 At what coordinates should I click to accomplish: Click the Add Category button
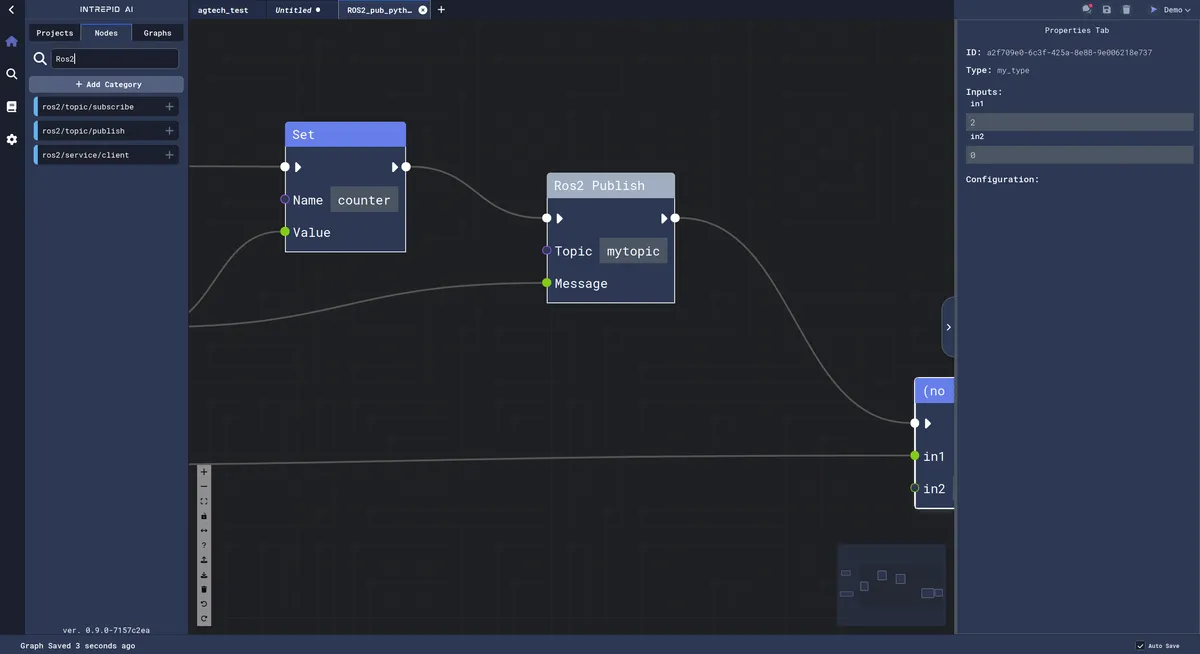(x=106, y=84)
